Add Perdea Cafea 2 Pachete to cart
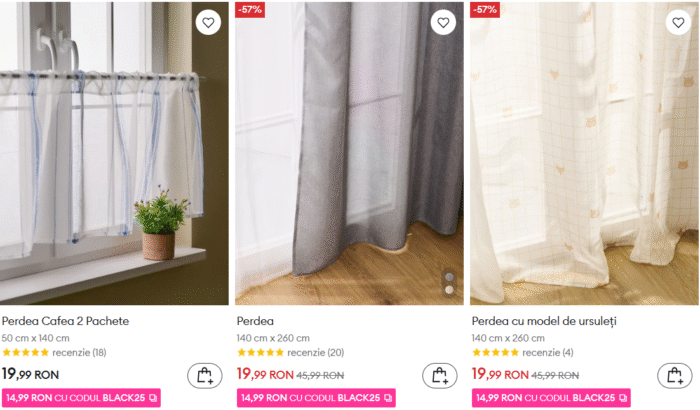Screen dimensions: 700x410 [x=205, y=376]
